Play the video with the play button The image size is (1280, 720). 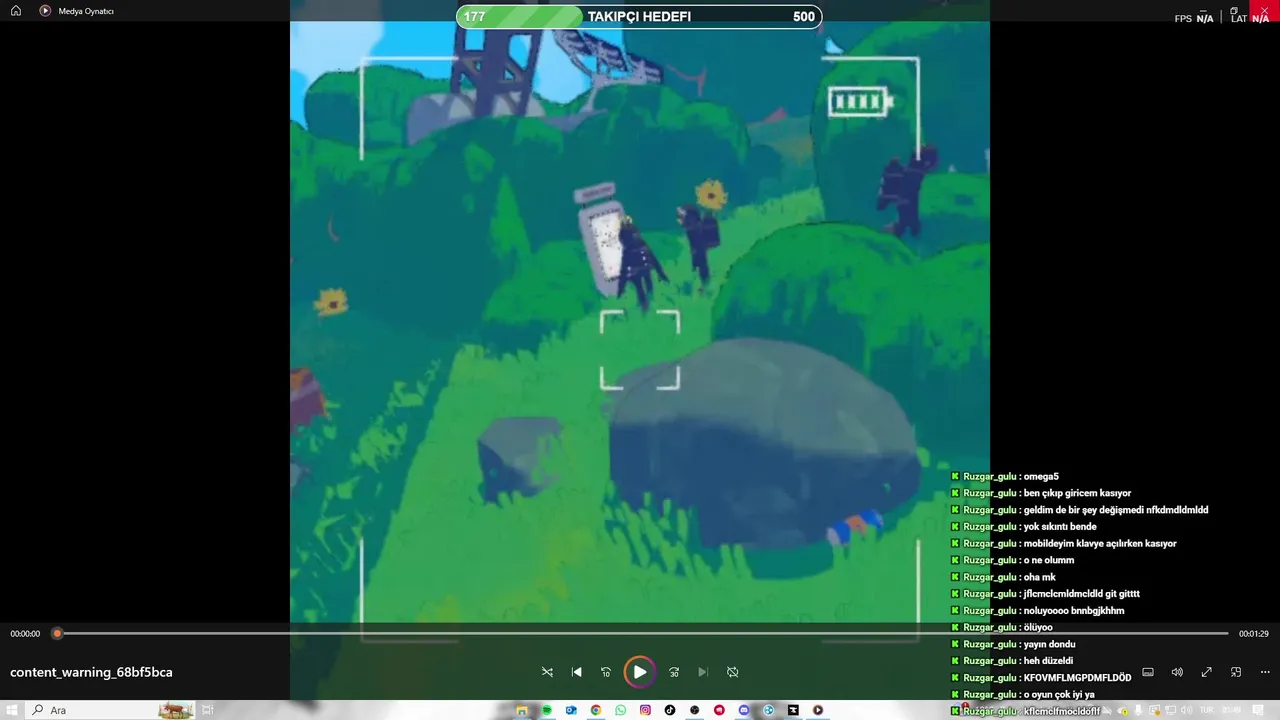pyautogui.click(x=639, y=672)
